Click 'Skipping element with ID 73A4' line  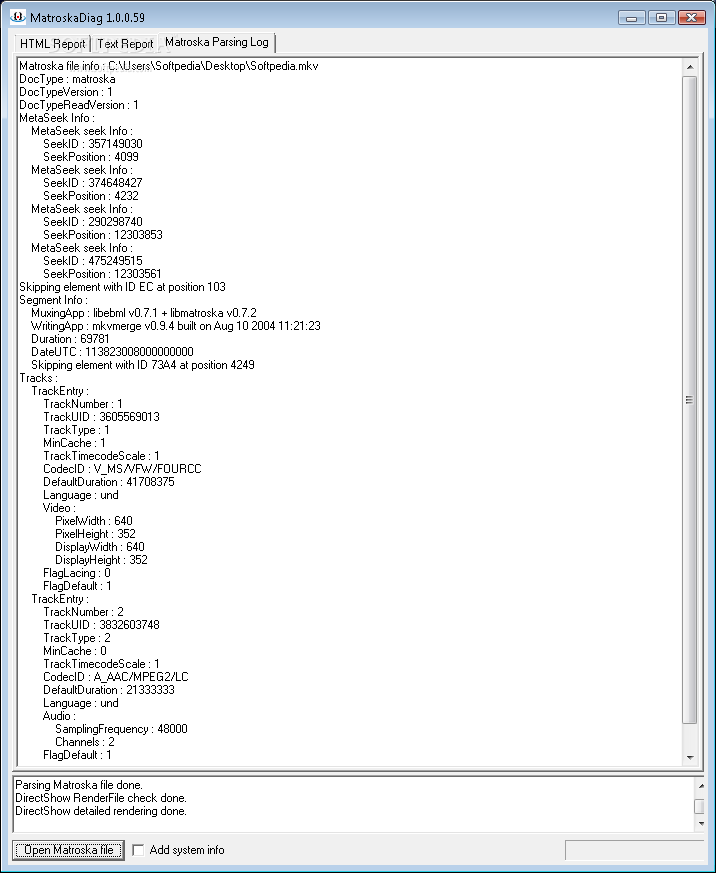tap(143, 365)
